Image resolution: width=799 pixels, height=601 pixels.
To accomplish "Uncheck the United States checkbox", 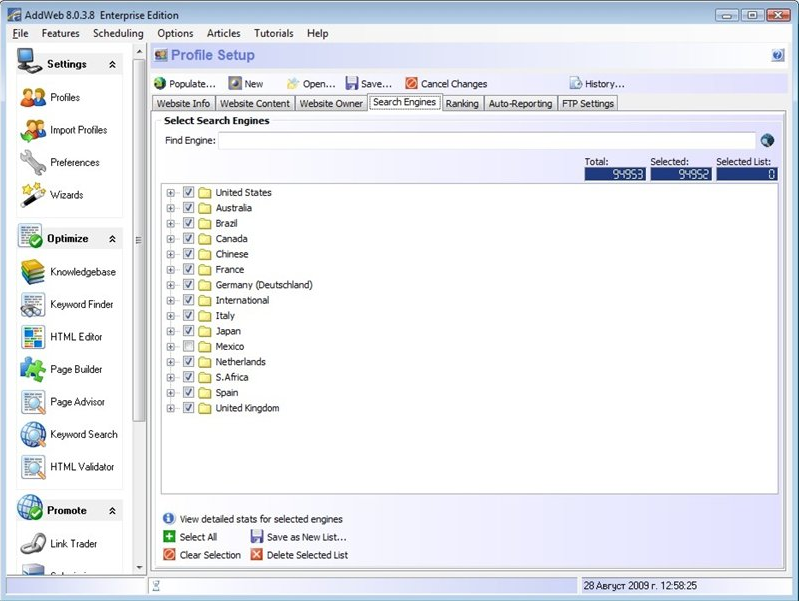I will pyautogui.click(x=188, y=192).
